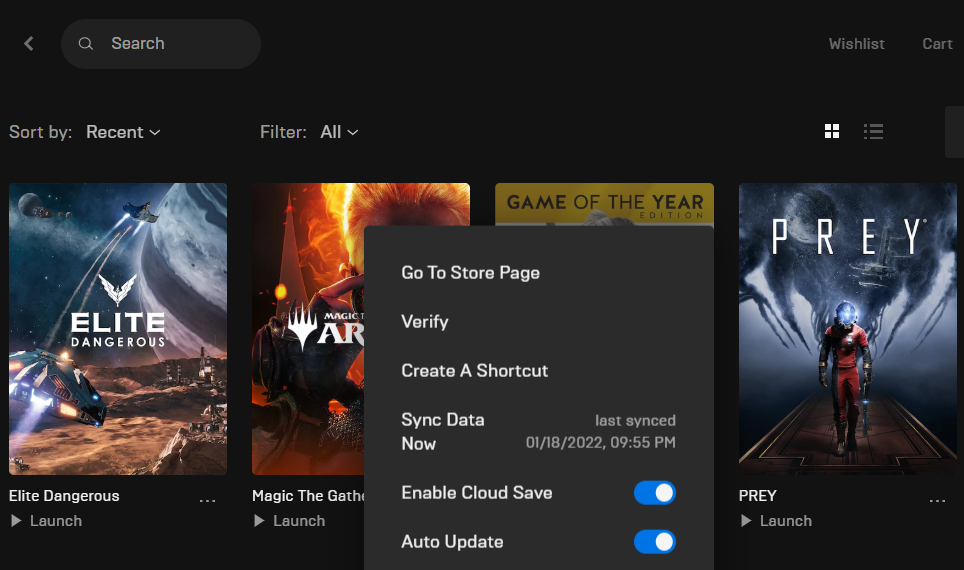The width and height of the screenshot is (964, 570).
Task: Open PREY three-dot options menu
Action: tap(937, 501)
